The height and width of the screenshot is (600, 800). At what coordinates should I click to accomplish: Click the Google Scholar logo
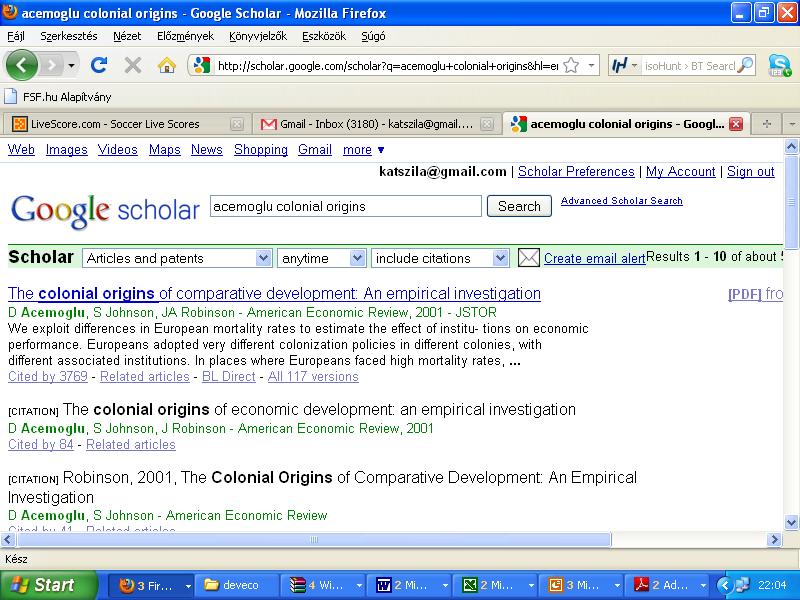click(105, 210)
